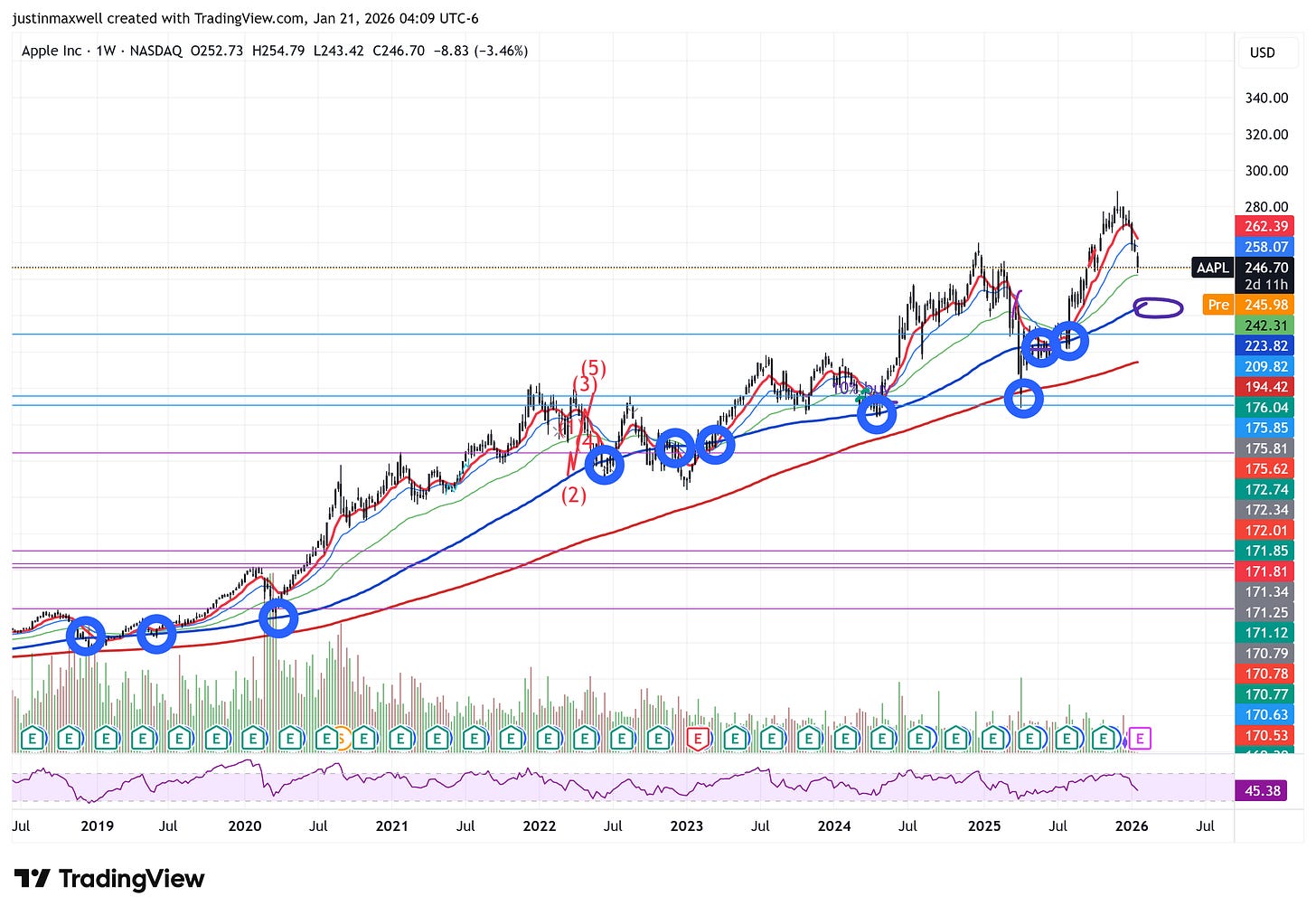Click the black 246.70 last price label
1316x915 pixels.
(x=1265, y=268)
